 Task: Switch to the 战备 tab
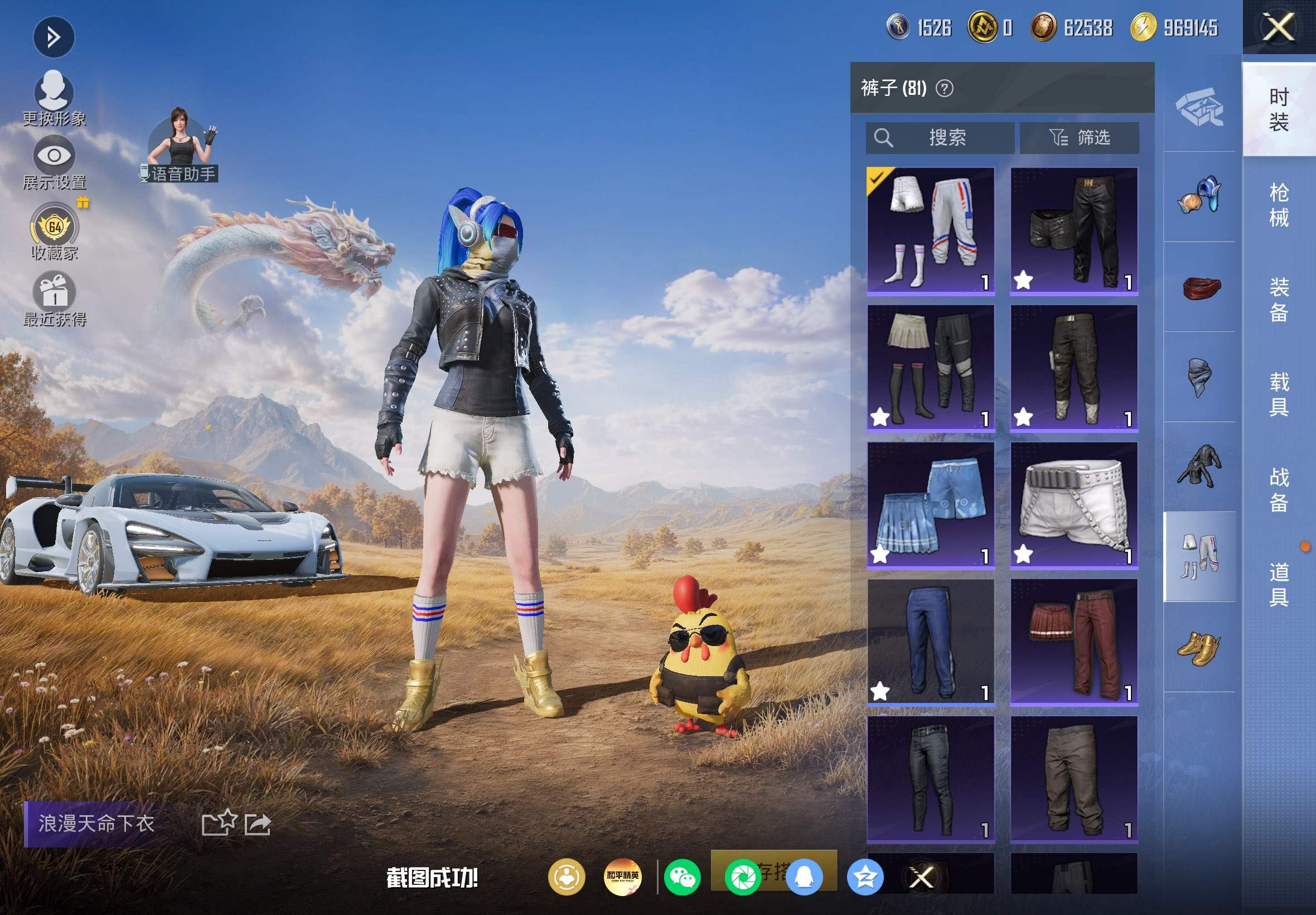tap(1279, 490)
